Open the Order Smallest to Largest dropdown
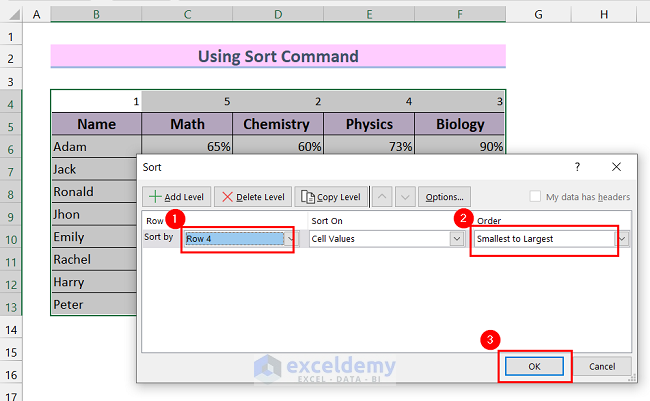Image resolution: width=650 pixels, height=401 pixels. 623,239
